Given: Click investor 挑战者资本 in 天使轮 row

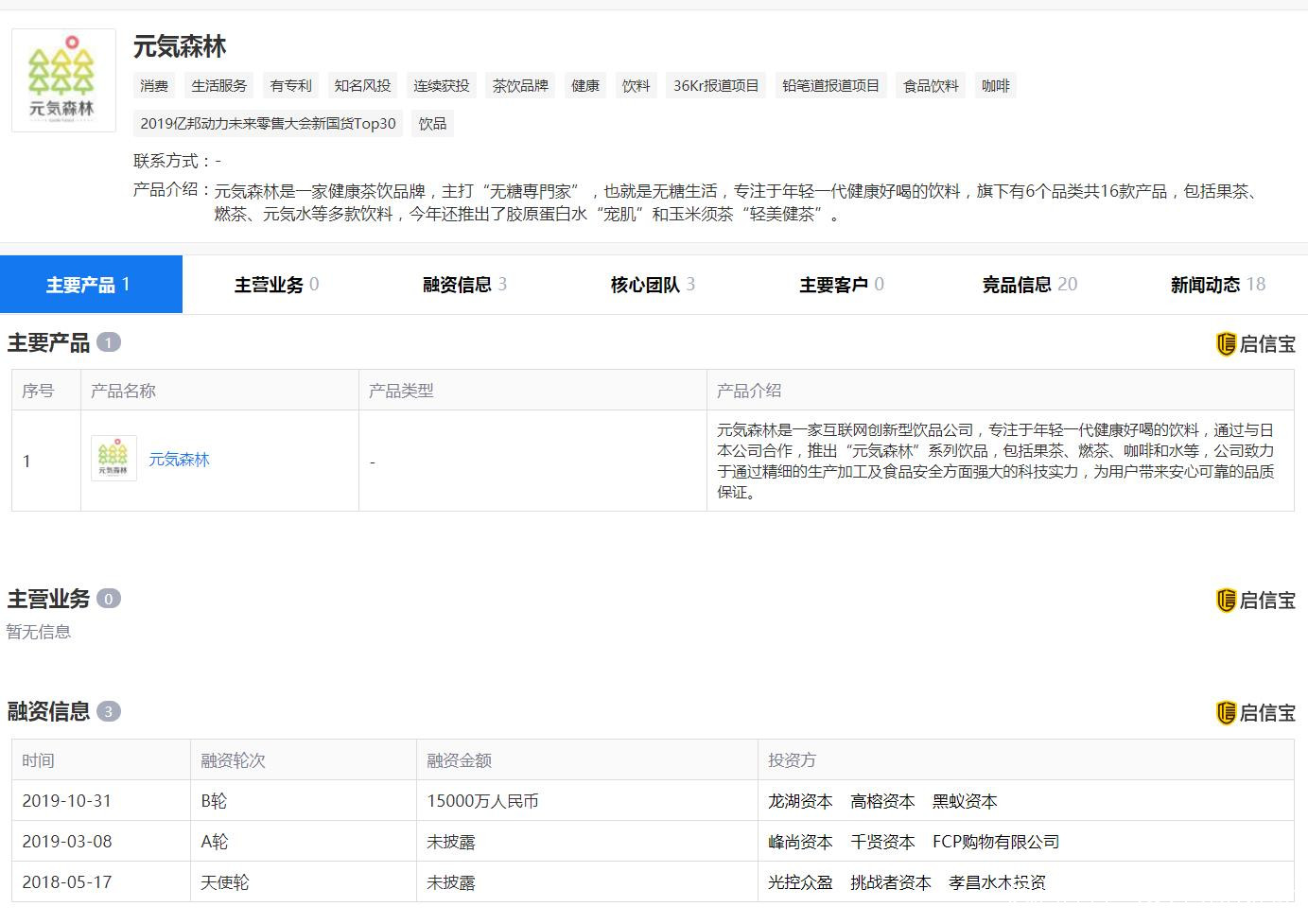Looking at the screenshot, I should click(x=890, y=882).
